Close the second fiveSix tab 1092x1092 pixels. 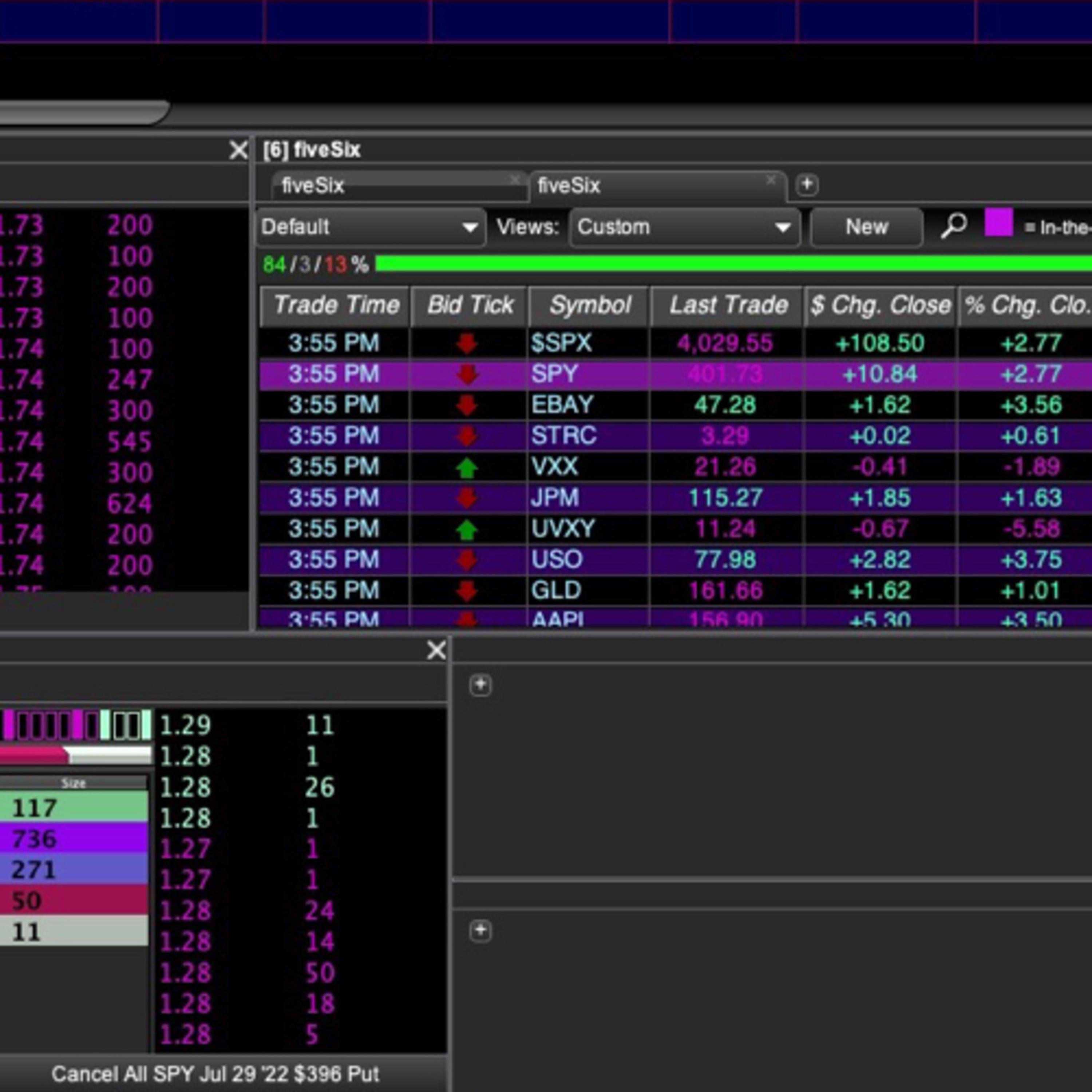771,180
